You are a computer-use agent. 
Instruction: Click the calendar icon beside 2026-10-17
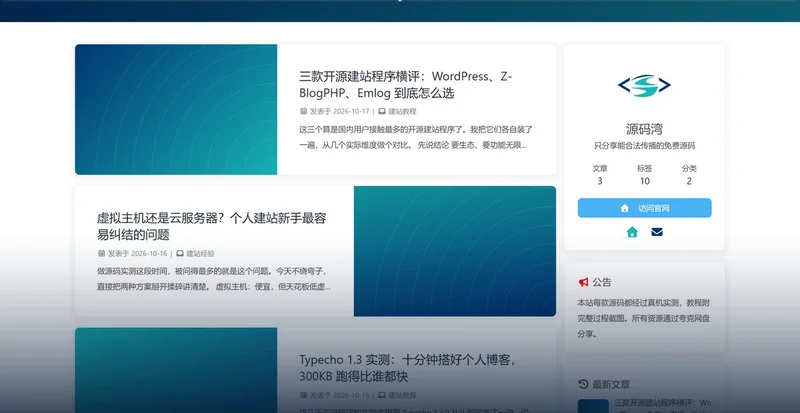click(x=304, y=111)
